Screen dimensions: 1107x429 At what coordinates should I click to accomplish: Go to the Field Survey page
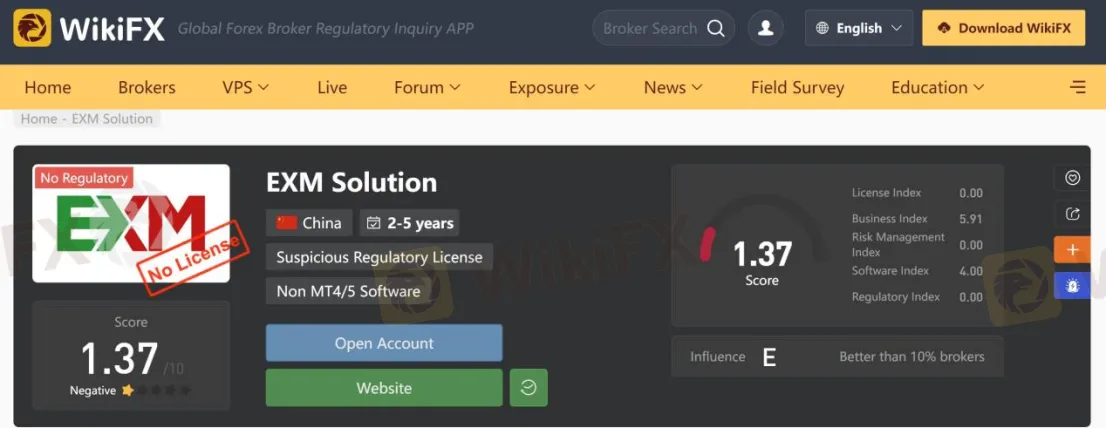(797, 87)
